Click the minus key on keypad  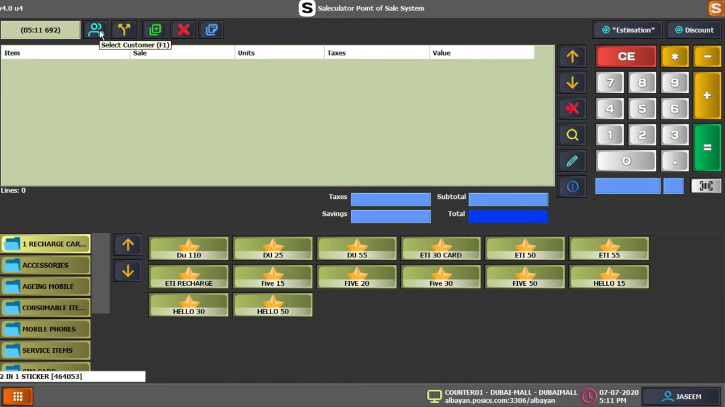click(707, 56)
